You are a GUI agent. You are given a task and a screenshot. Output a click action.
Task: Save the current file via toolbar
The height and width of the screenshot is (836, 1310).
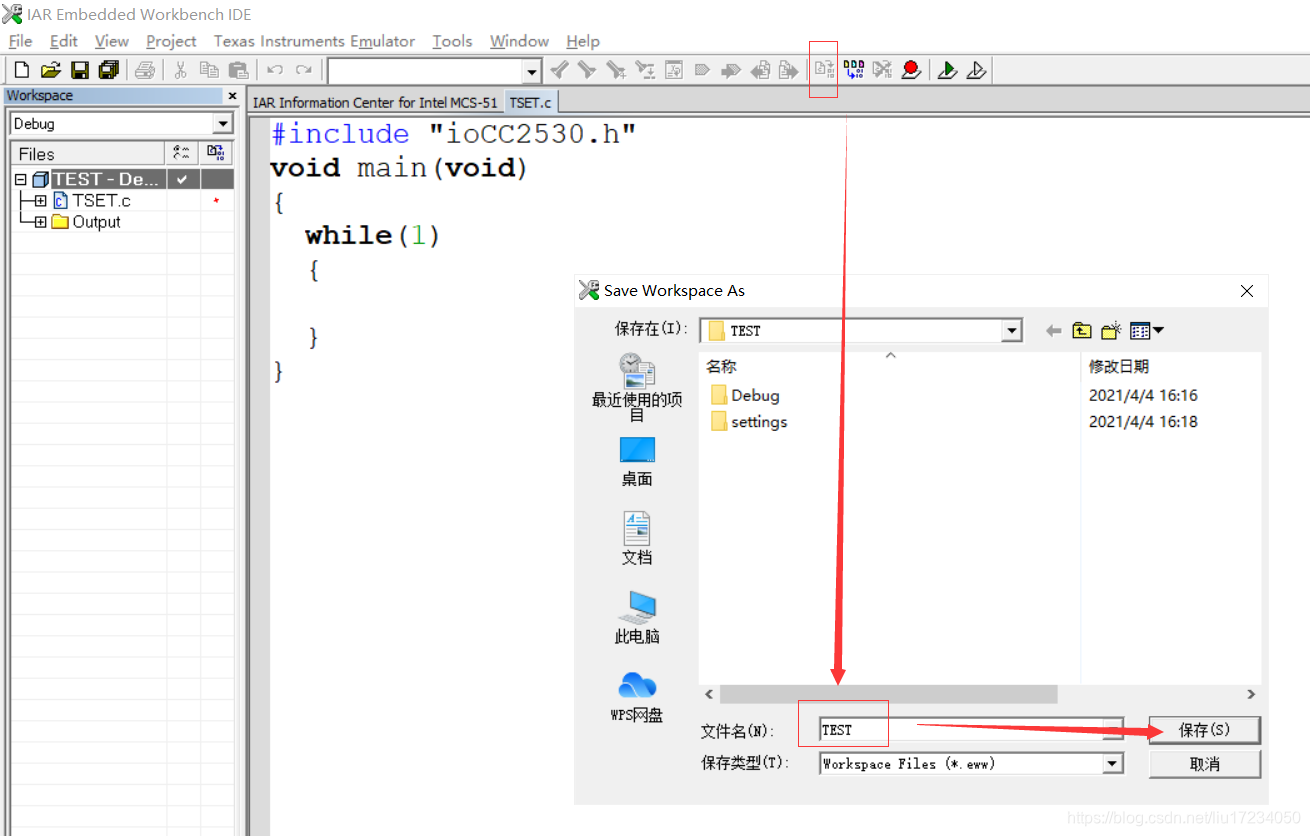click(80, 70)
